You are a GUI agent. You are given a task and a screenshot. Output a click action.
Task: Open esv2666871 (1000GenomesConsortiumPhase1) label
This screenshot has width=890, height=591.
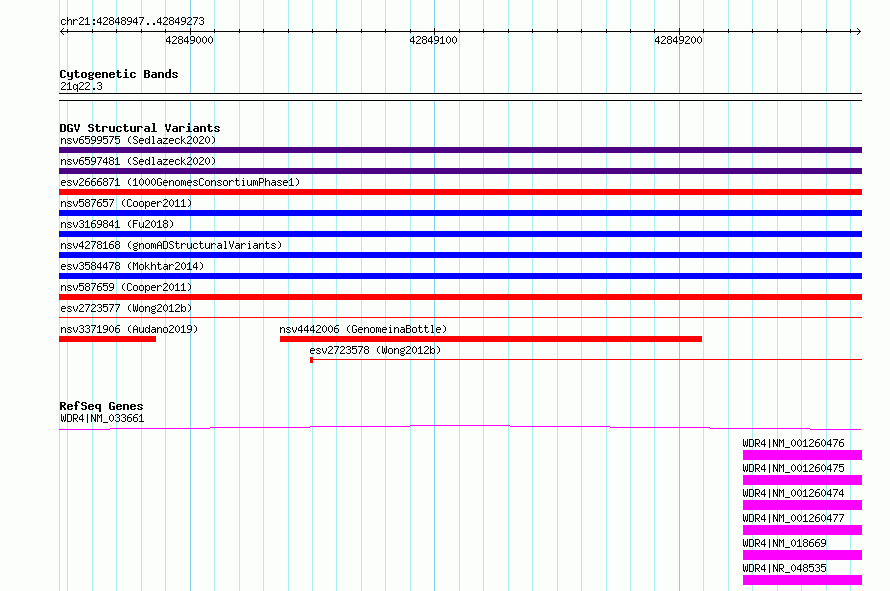pos(180,182)
